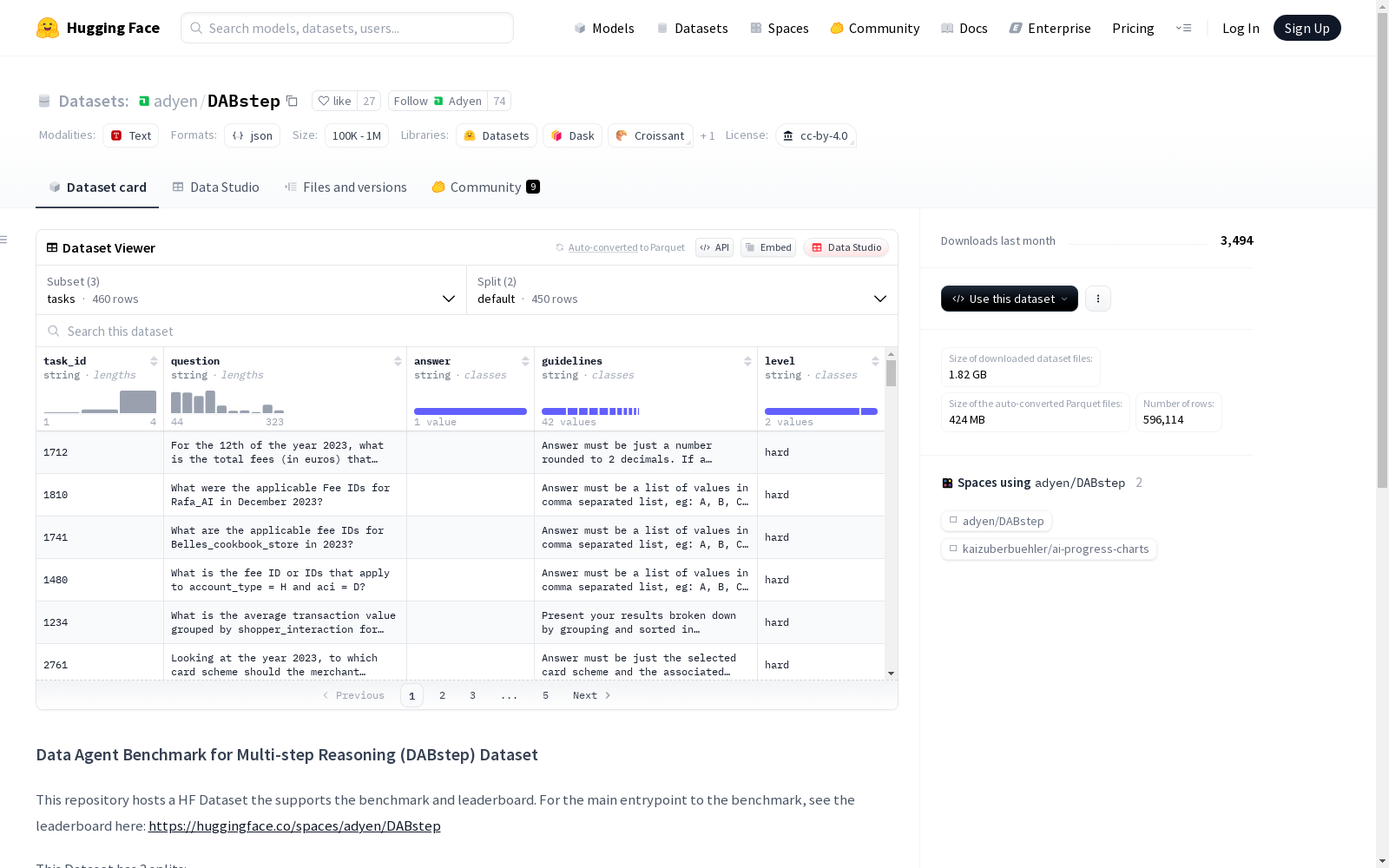1389x868 pixels.
Task: Open the adyen/DABstep space
Action: click(x=997, y=521)
